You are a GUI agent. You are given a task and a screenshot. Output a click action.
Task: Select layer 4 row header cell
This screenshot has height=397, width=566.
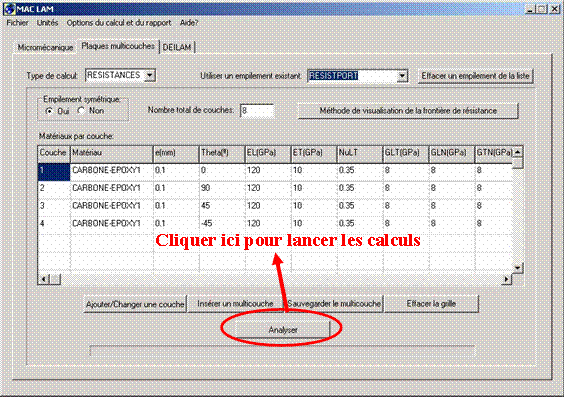(x=54, y=224)
